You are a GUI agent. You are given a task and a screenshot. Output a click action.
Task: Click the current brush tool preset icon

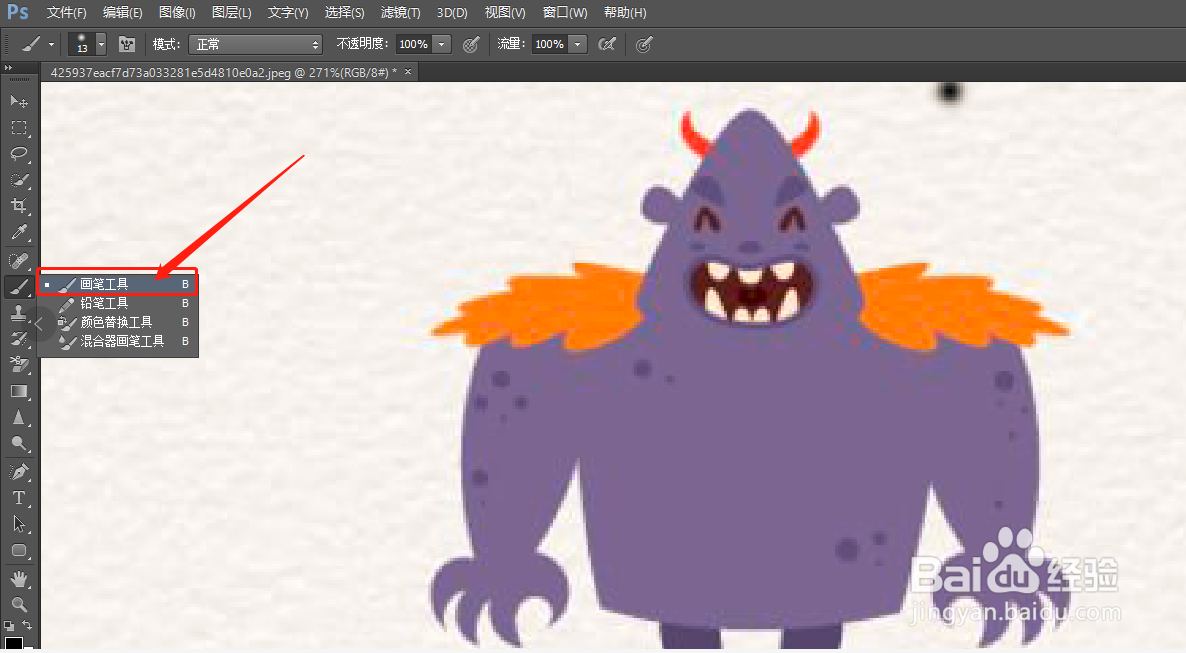(x=30, y=45)
